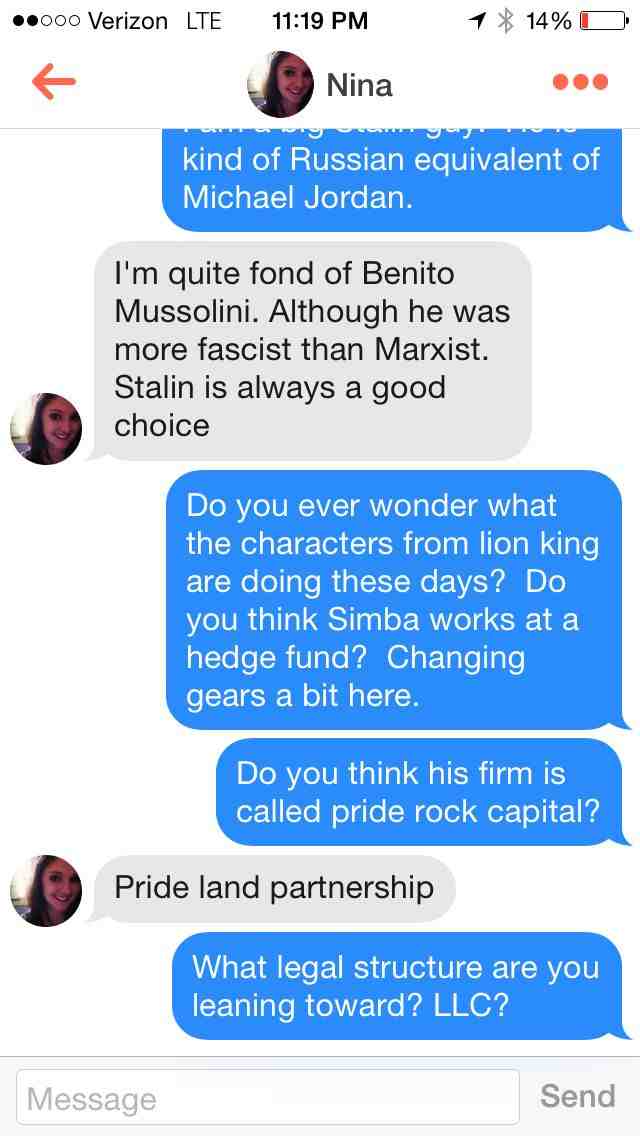Tap the "What legal structure" message bubble
Viewport: 640px width, 1136px height.
click(x=395, y=986)
